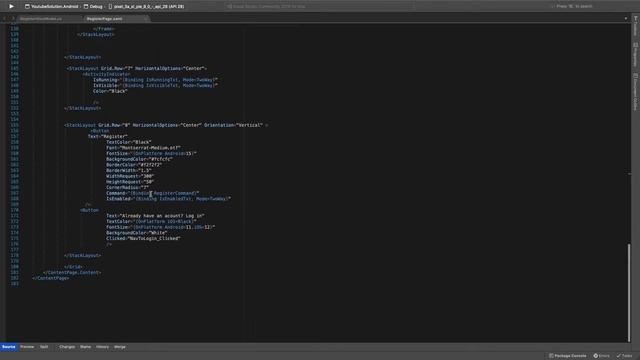Click line number 170 in the gutter

coord(15,210)
